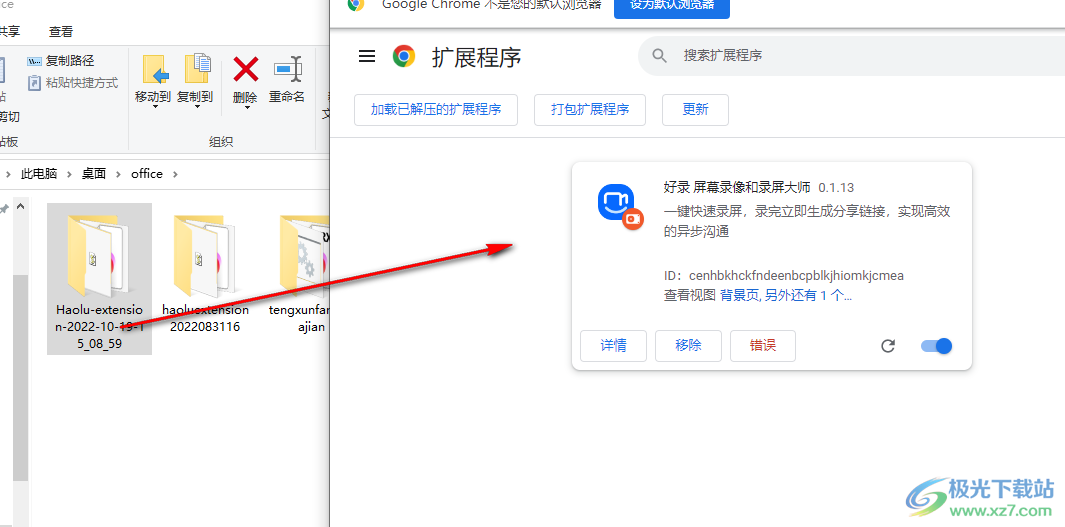Expand chevron after office in breadcrumb

pos(175,174)
